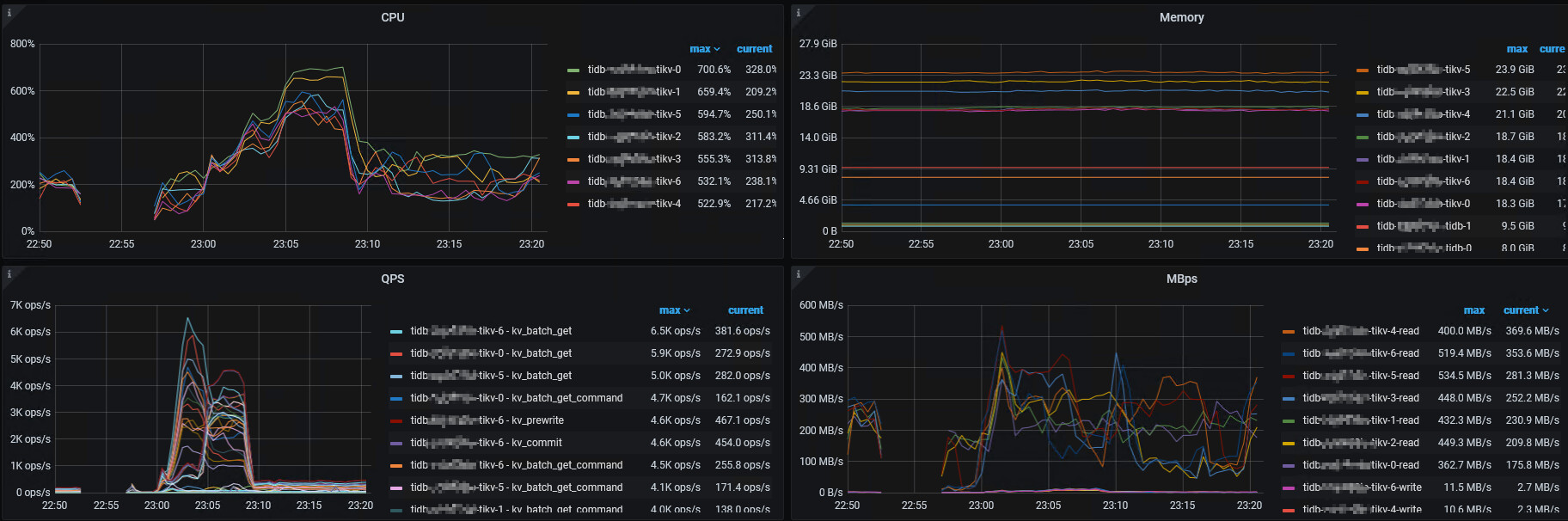Screen dimensions: 1568x521
Task: Toggle tikv-6-write series in MBps legend
Action: [x=1362, y=487]
